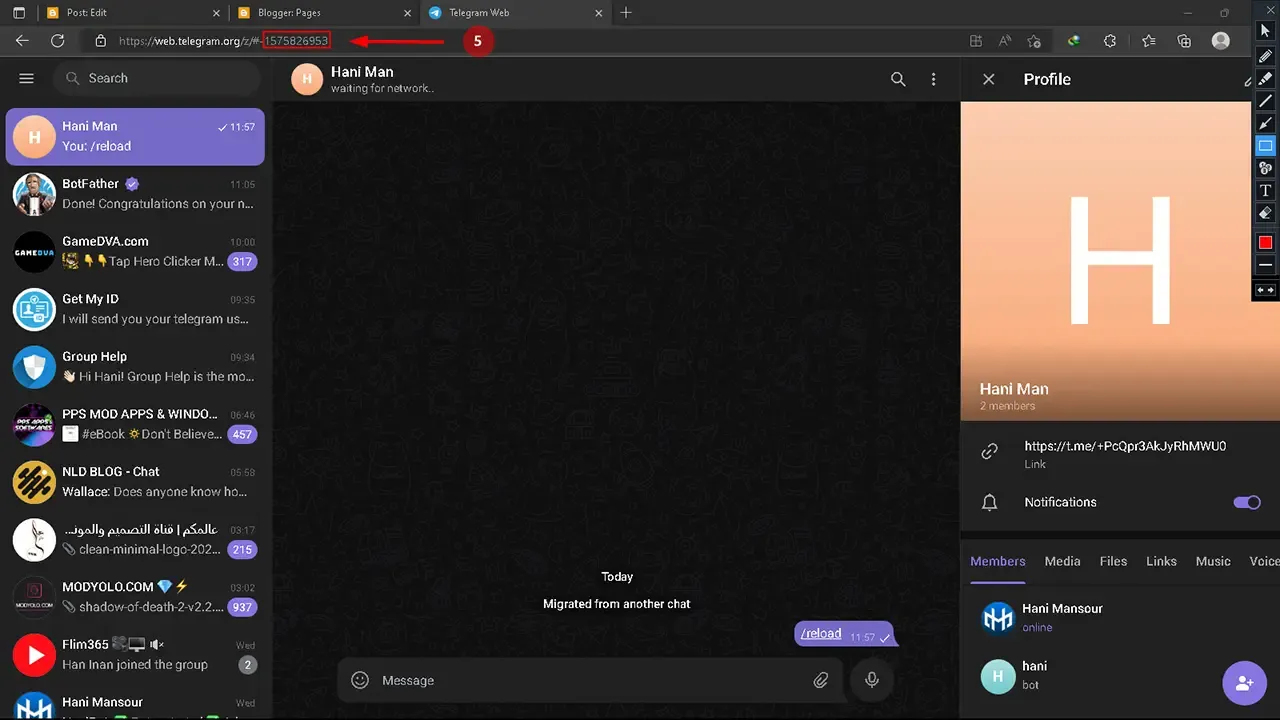Screen dimensions: 1280x720
Task: Open the three-dot chat options menu
Action: (934, 79)
